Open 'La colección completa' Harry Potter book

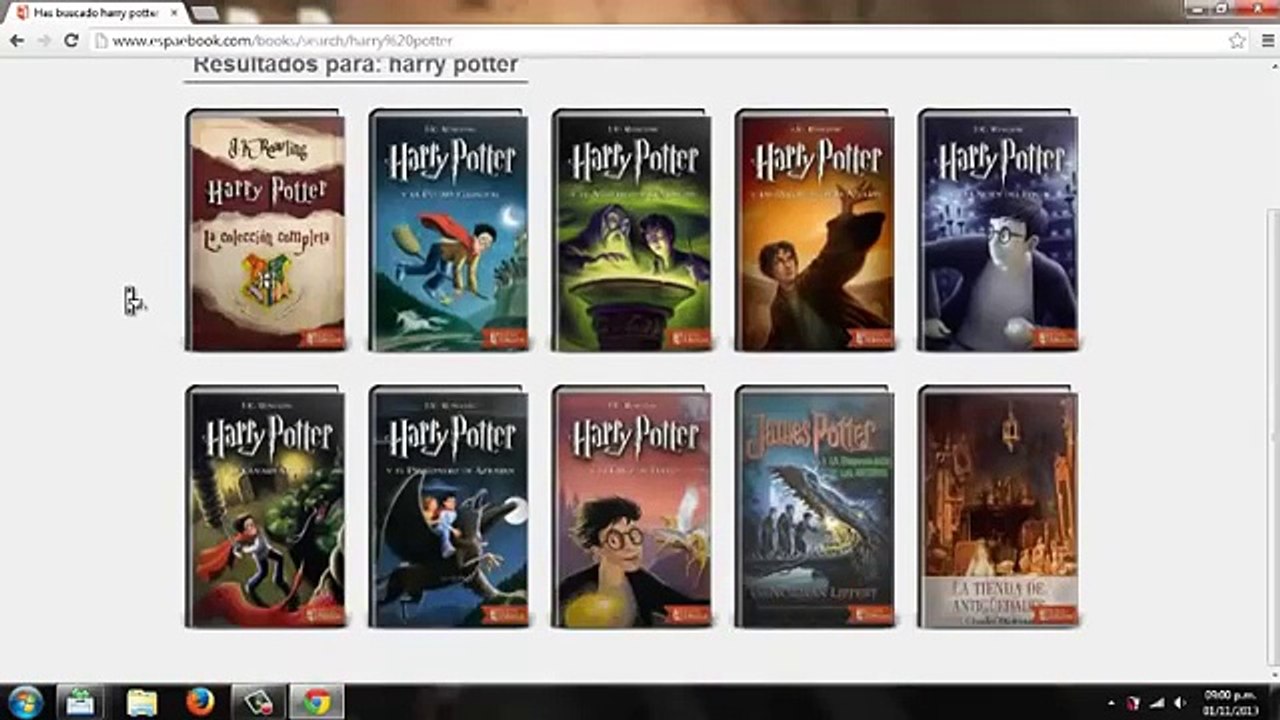pyautogui.click(x=265, y=230)
